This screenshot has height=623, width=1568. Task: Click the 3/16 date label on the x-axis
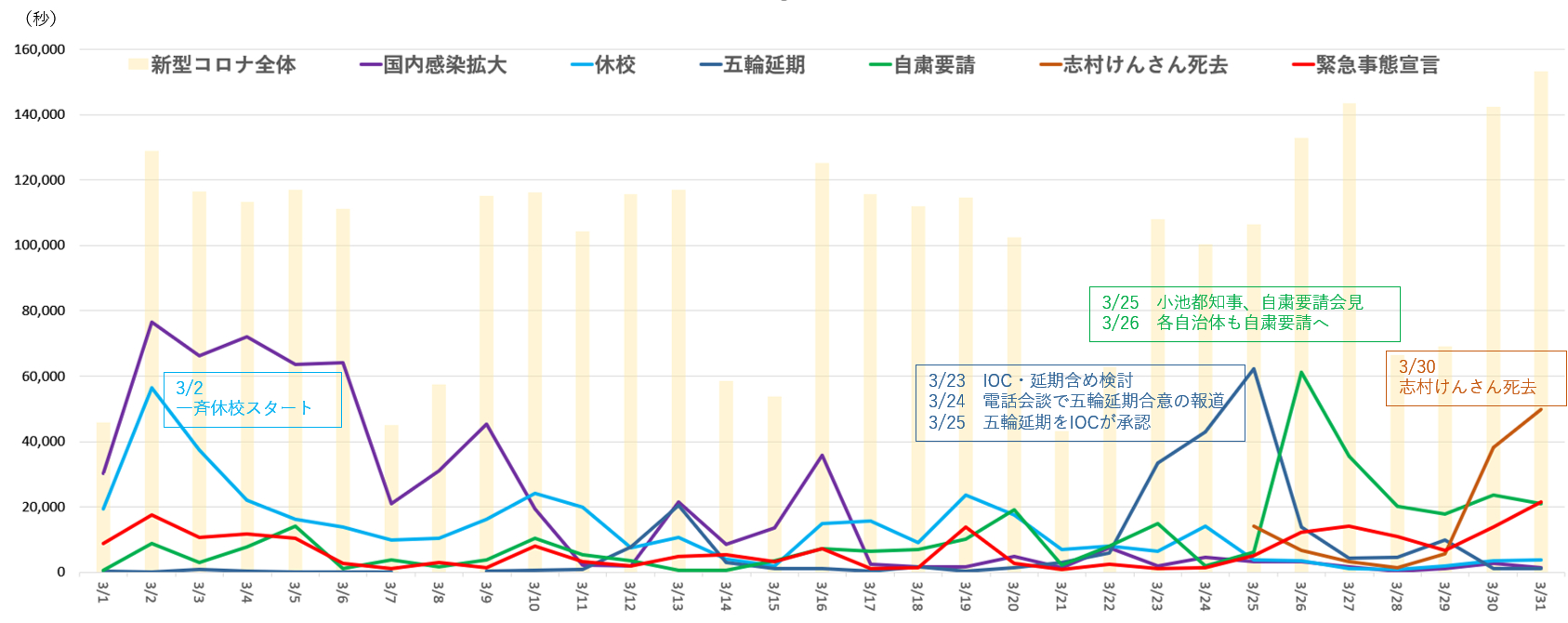[822, 596]
